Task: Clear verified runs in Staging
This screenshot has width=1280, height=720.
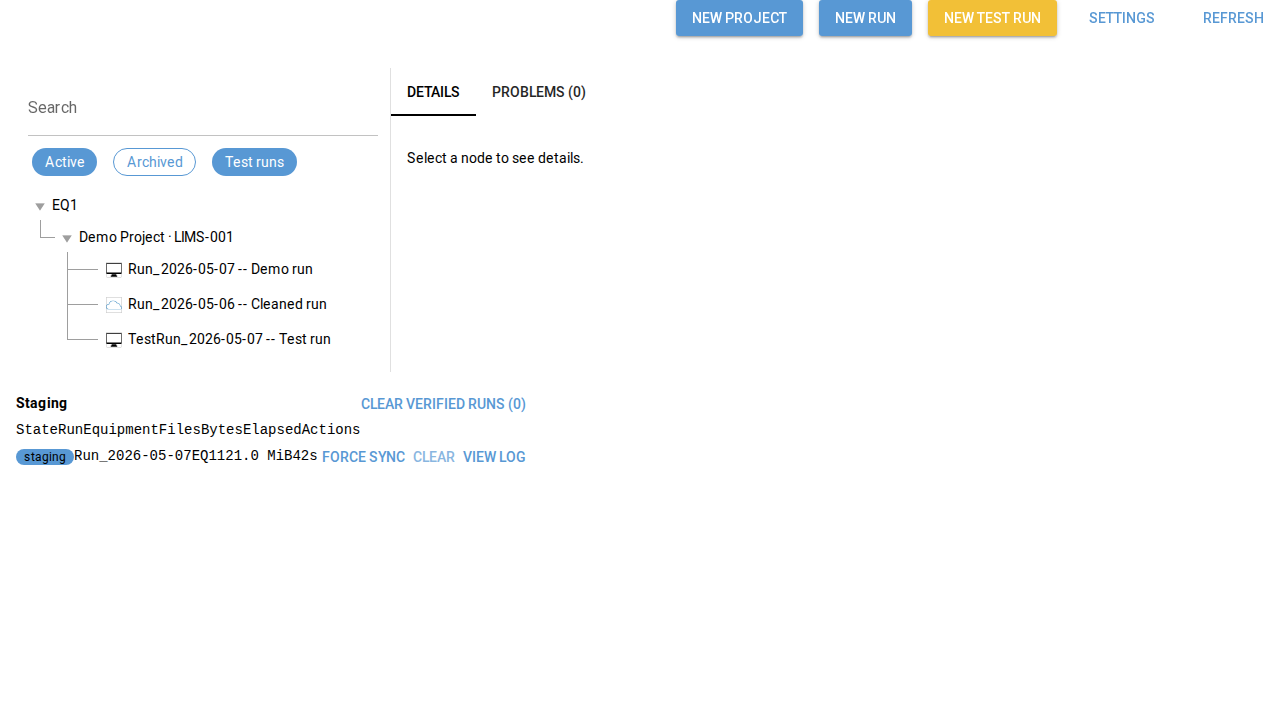Action: (x=443, y=404)
